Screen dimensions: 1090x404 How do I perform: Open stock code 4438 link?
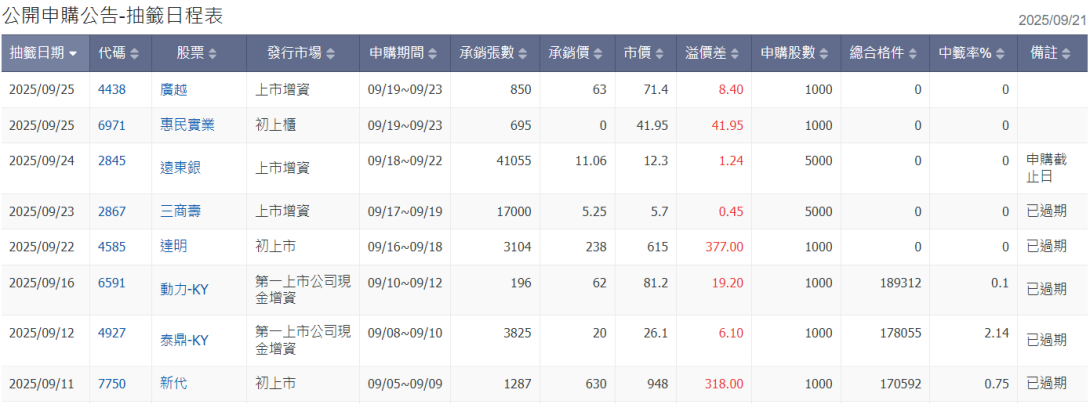pos(112,90)
